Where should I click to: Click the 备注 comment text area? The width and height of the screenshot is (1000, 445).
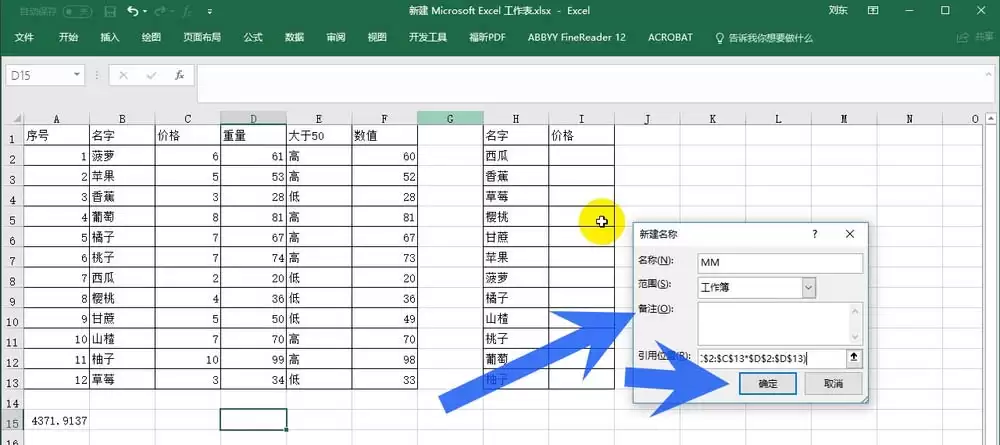[x=781, y=323]
